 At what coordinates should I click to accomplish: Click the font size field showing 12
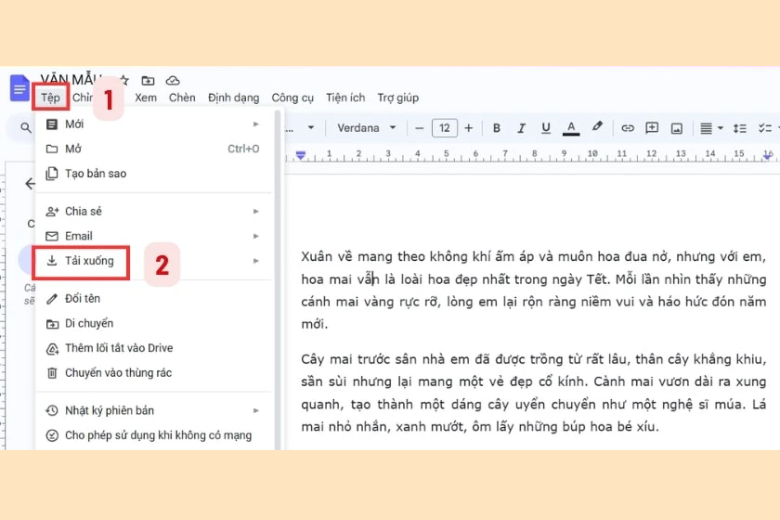444,128
